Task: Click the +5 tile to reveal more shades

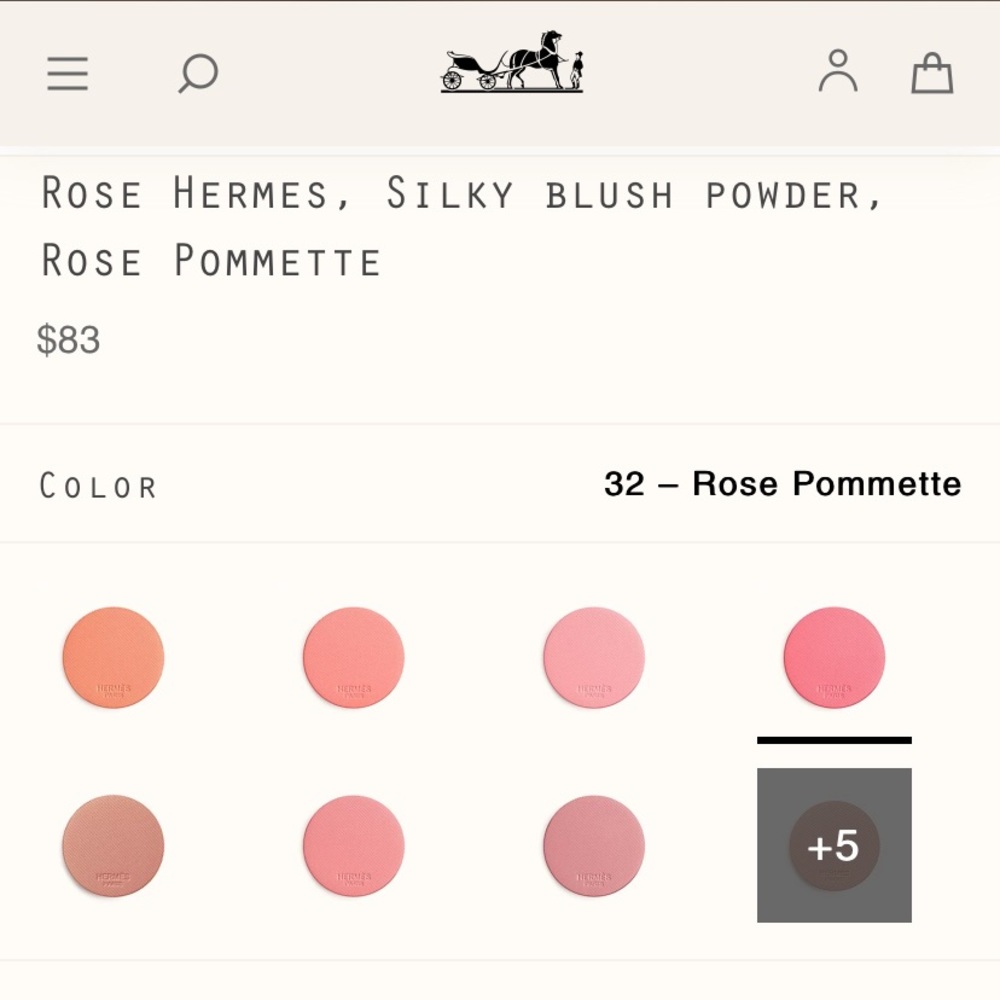Action: click(835, 845)
